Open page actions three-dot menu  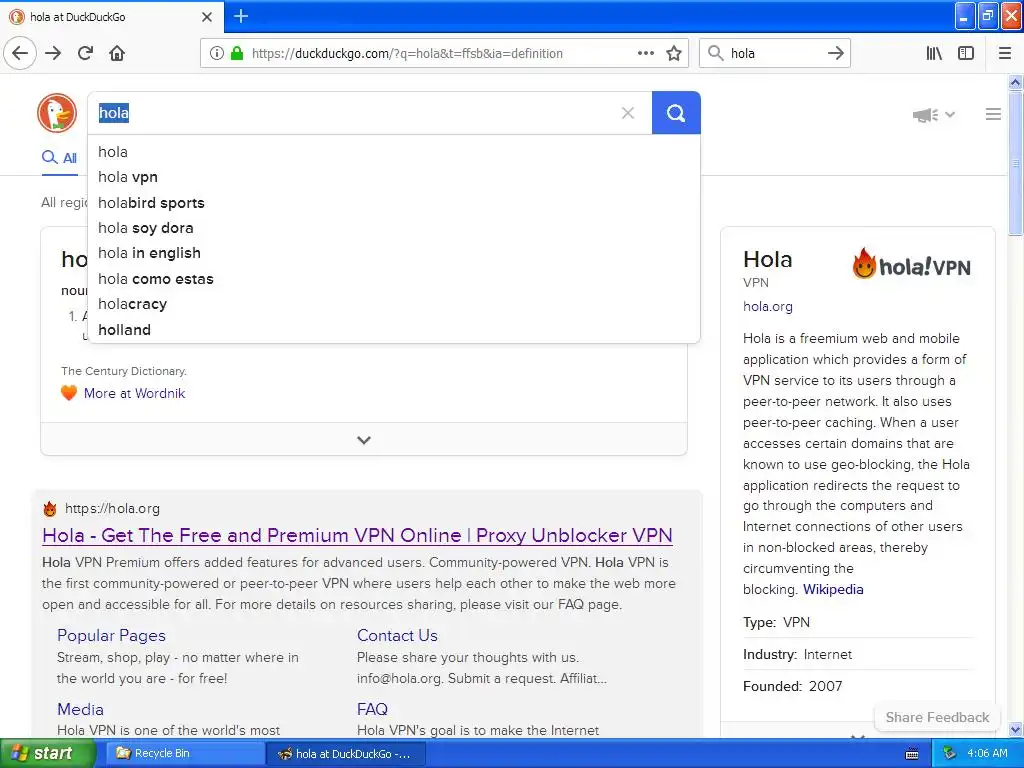[645, 53]
